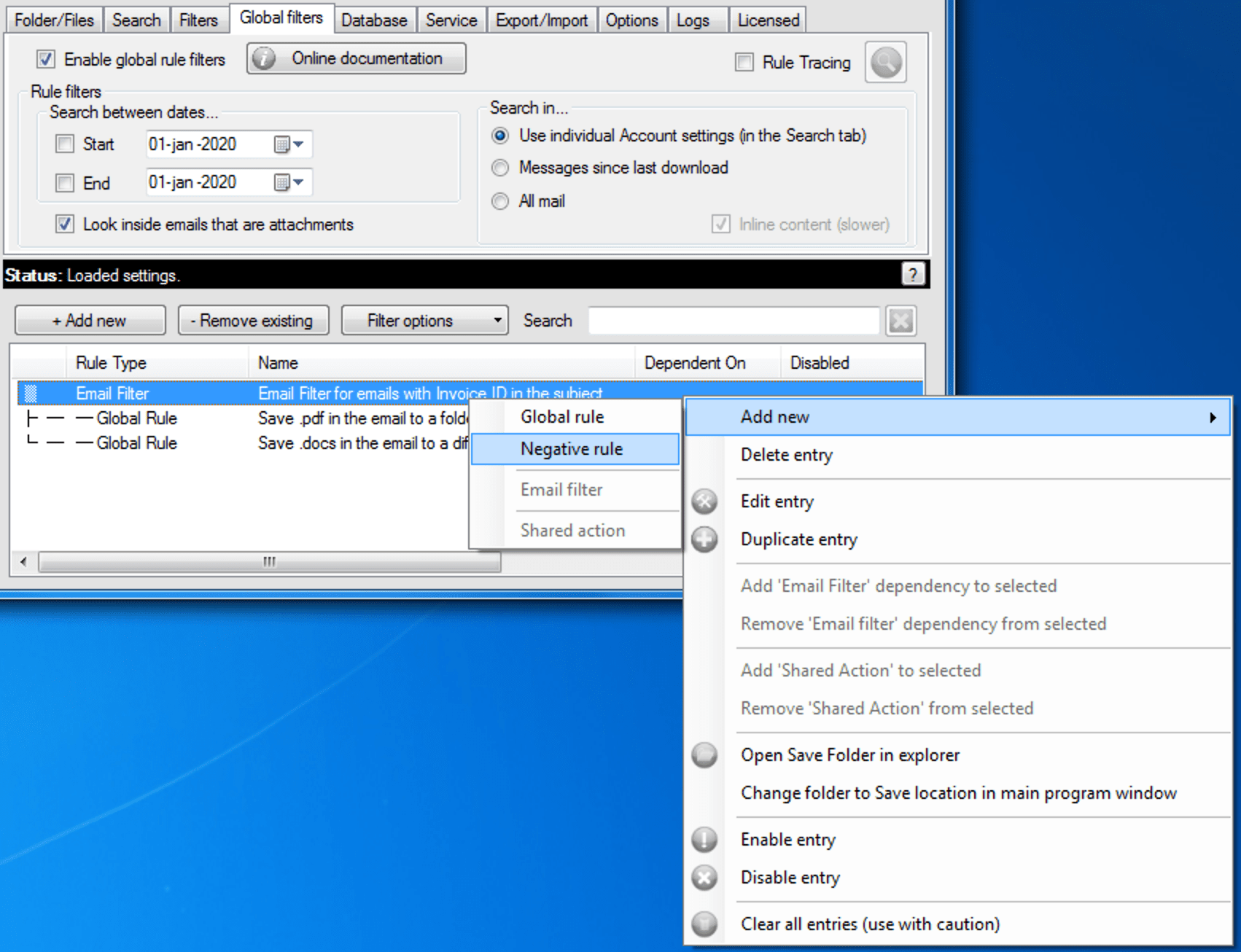Click the icon beside Open Save Folder
The width and height of the screenshot is (1241, 952).
(704, 755)
